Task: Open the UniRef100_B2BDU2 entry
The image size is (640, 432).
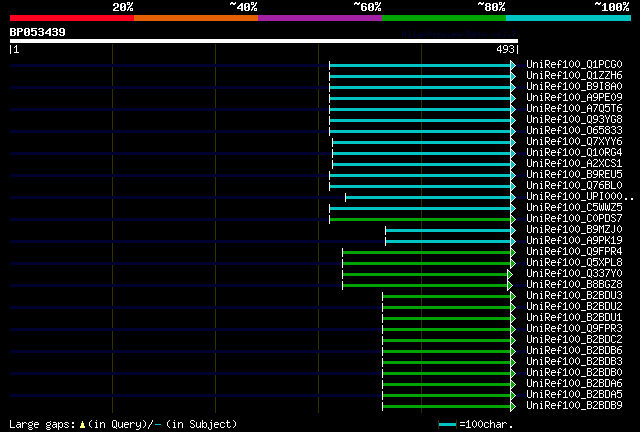Action: pos(574,307)
